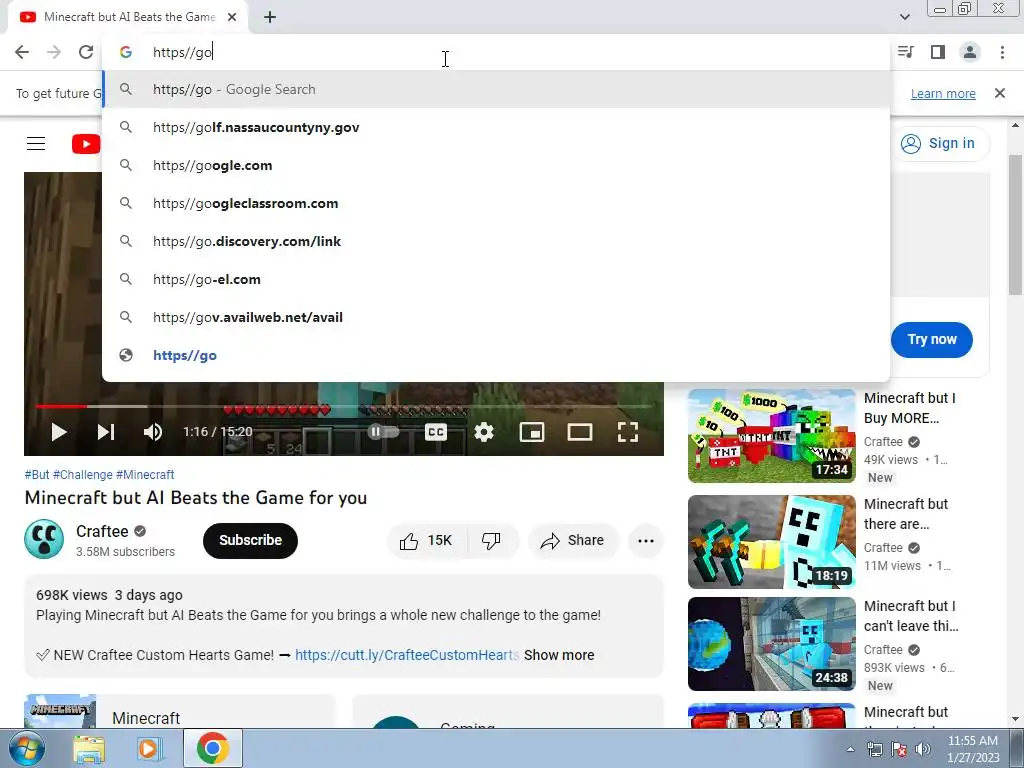Open the Windows Start button
Screen dimensions: 1024x768
pos(25,748)
